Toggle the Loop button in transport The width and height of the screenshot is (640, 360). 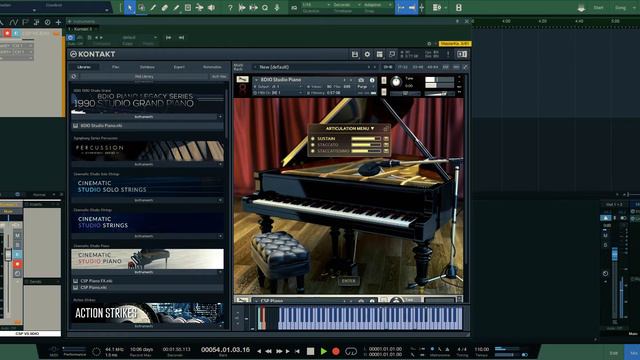(351, 351)
